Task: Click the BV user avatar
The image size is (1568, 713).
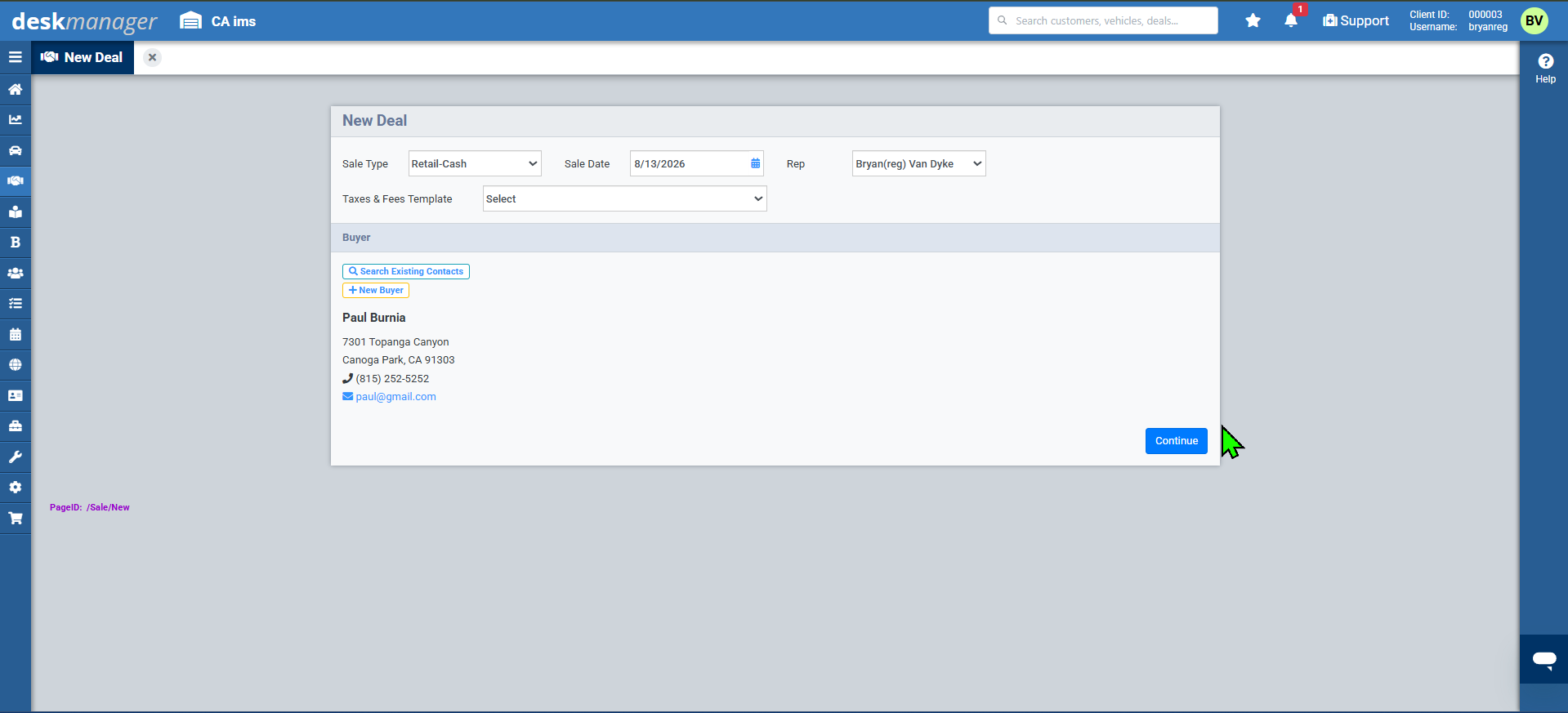Action: click(x=1534, y=20)
